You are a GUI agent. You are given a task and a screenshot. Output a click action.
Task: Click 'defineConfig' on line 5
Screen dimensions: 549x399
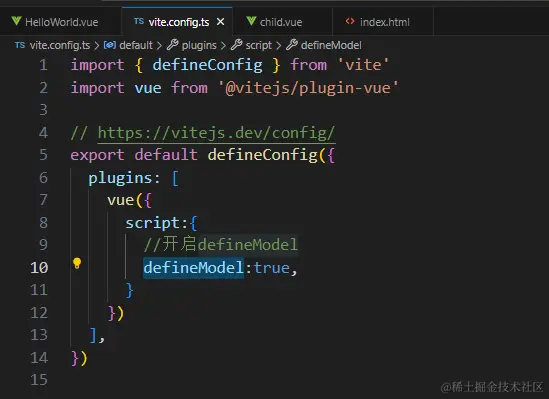(x=263, y=155)
